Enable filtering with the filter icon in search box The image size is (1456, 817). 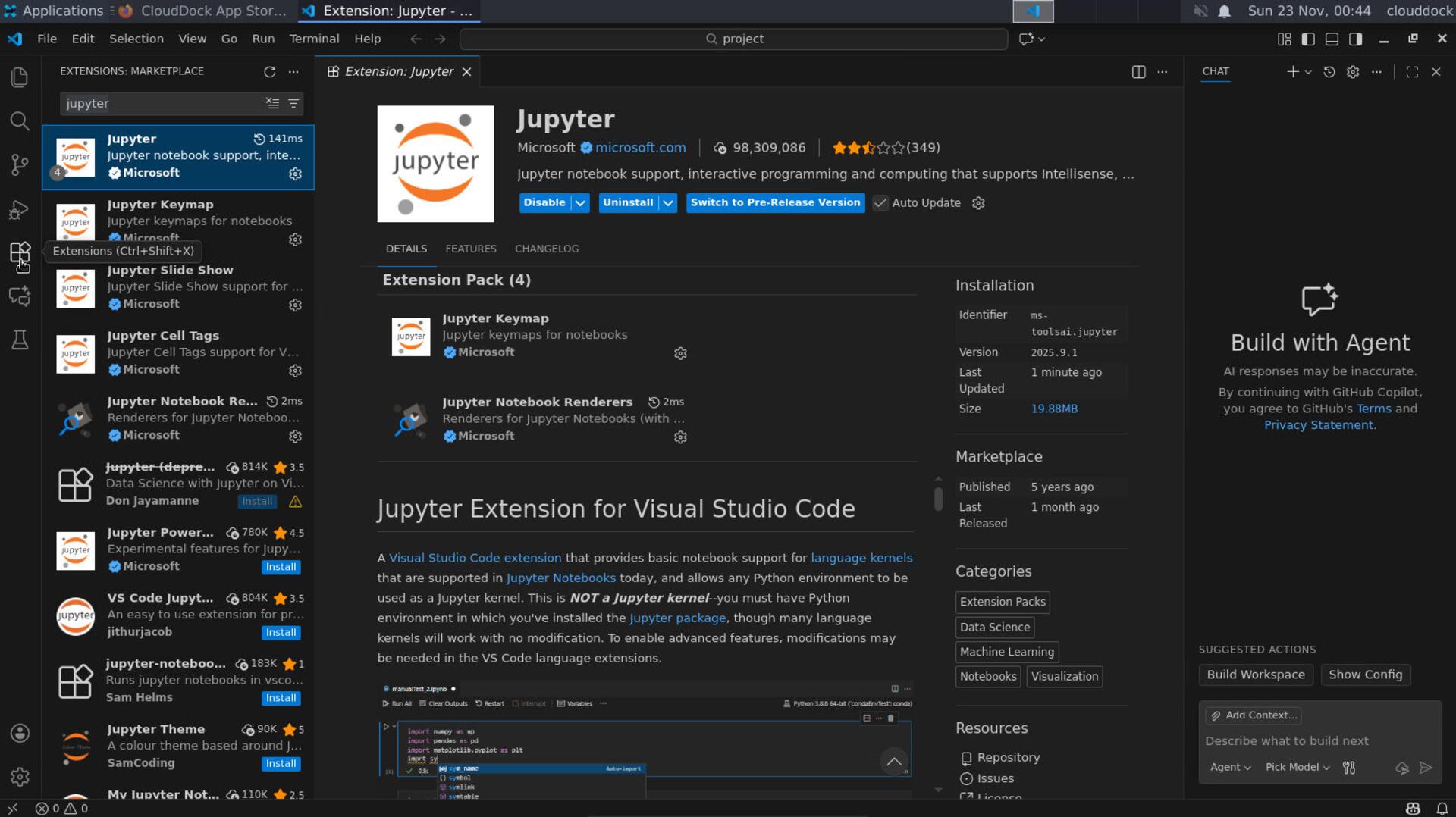293,104
